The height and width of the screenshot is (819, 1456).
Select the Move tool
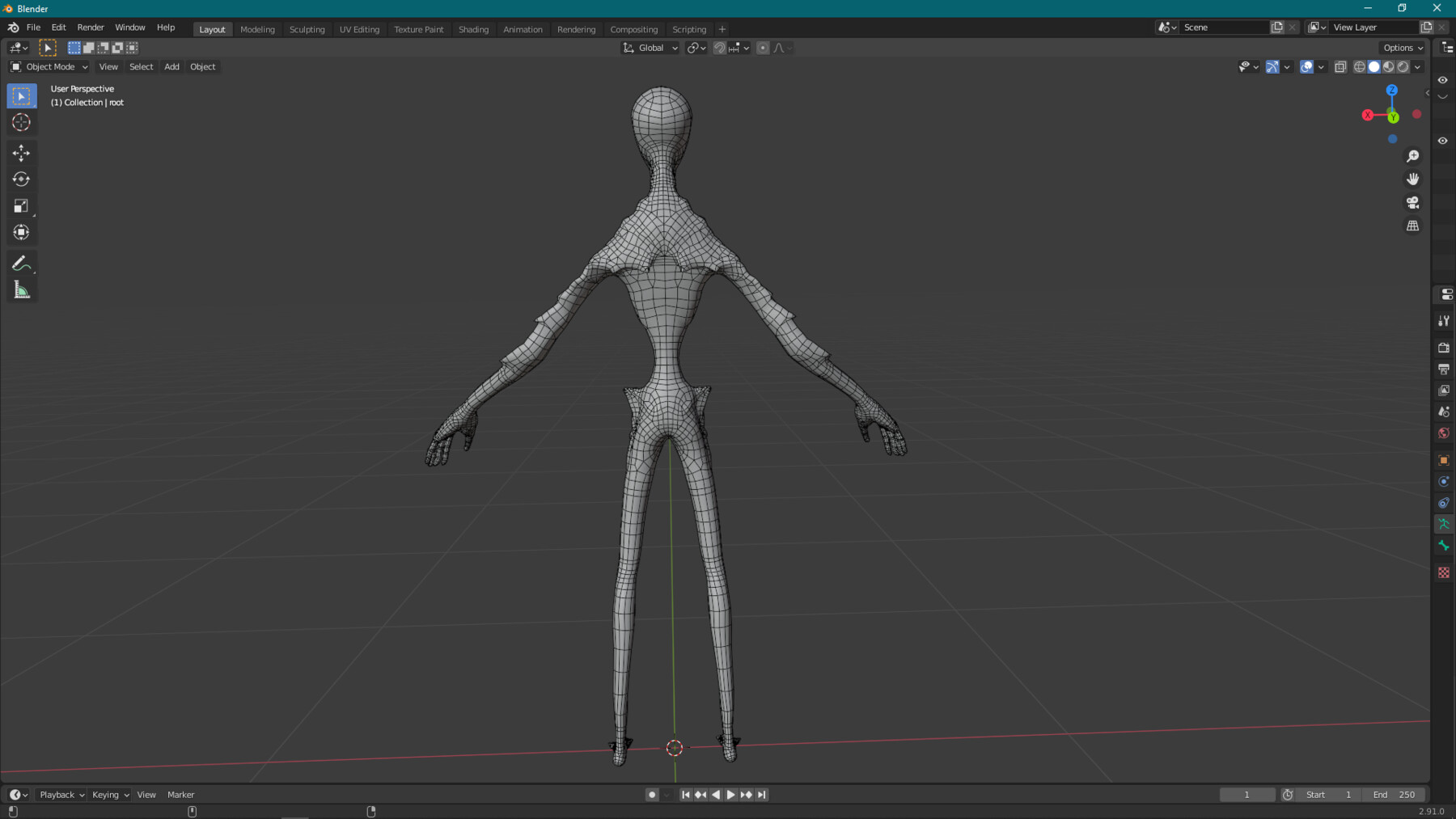pyautogui.click(x=21, y=152)
